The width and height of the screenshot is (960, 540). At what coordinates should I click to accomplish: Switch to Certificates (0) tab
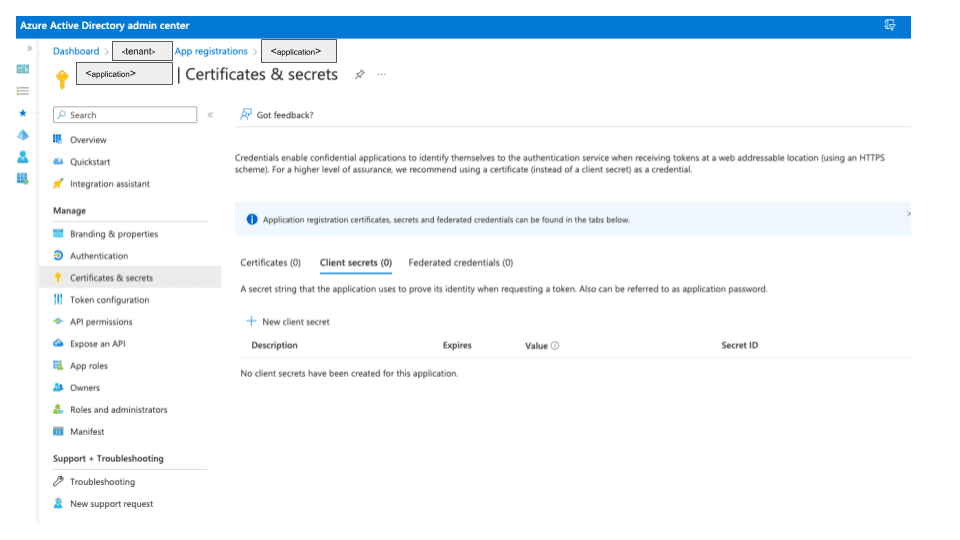[271, 263]
